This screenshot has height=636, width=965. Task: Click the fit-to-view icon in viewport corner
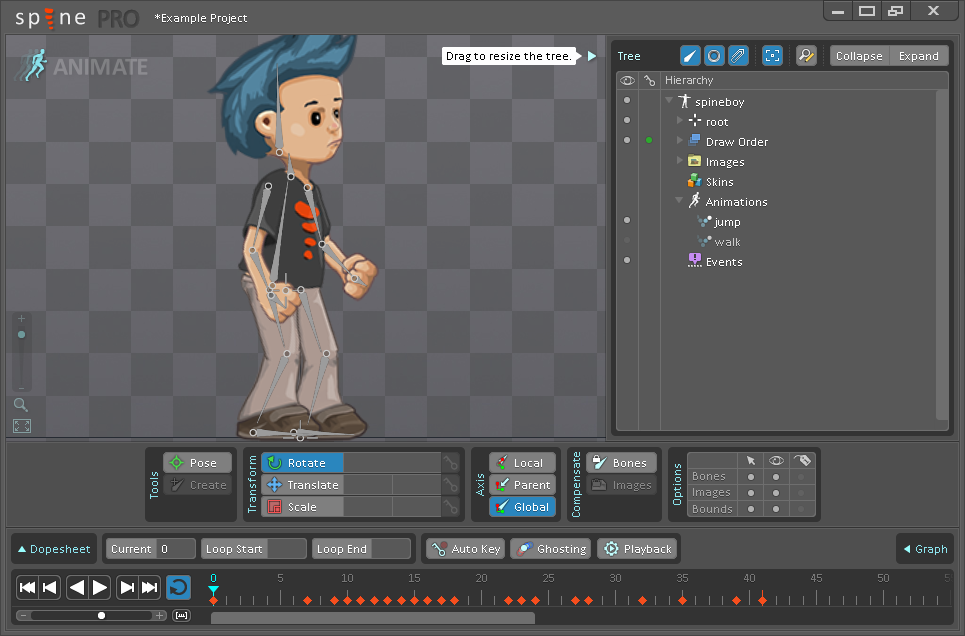(21, 426)
